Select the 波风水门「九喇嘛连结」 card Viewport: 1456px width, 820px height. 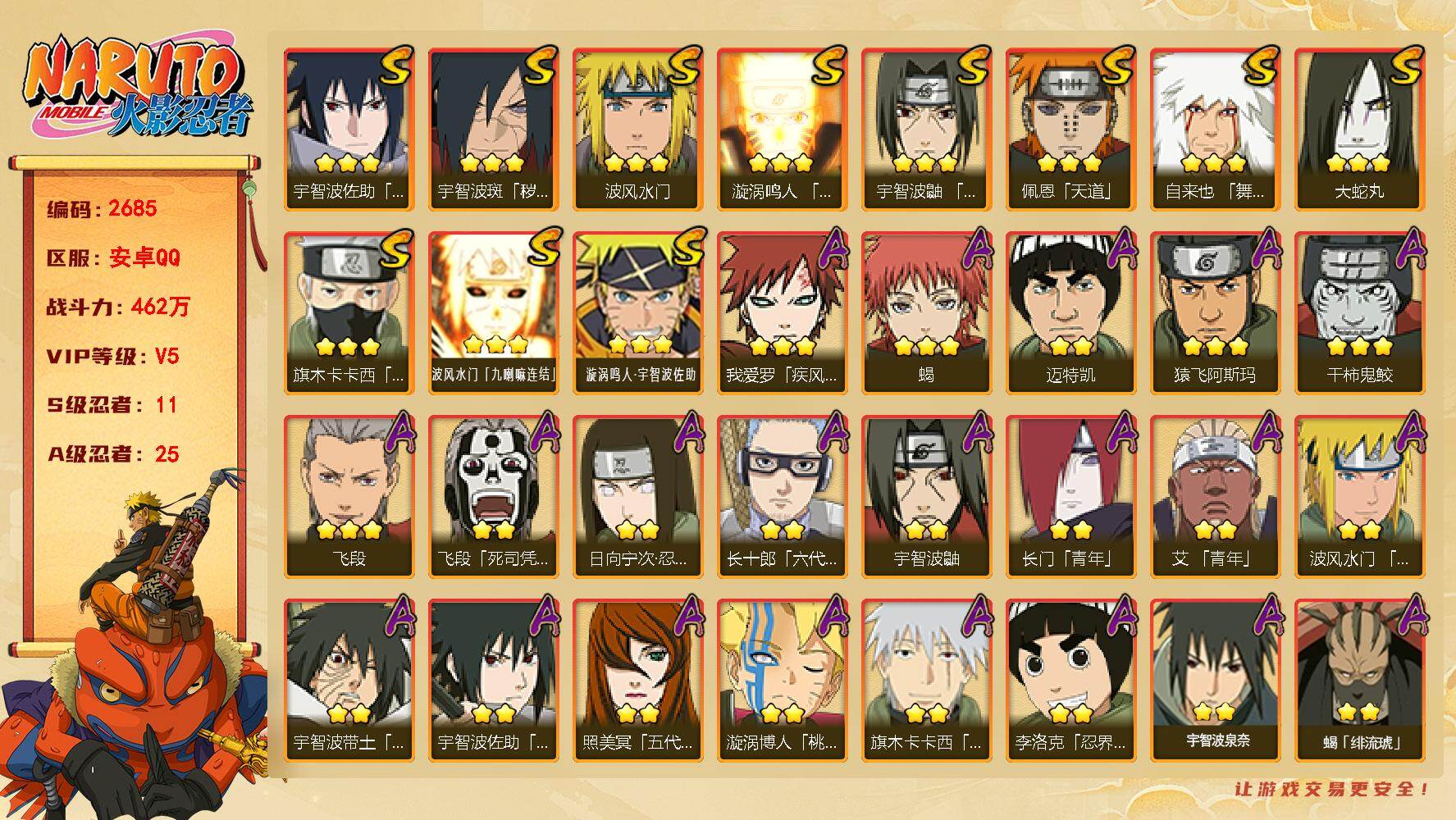click(493, 313)
